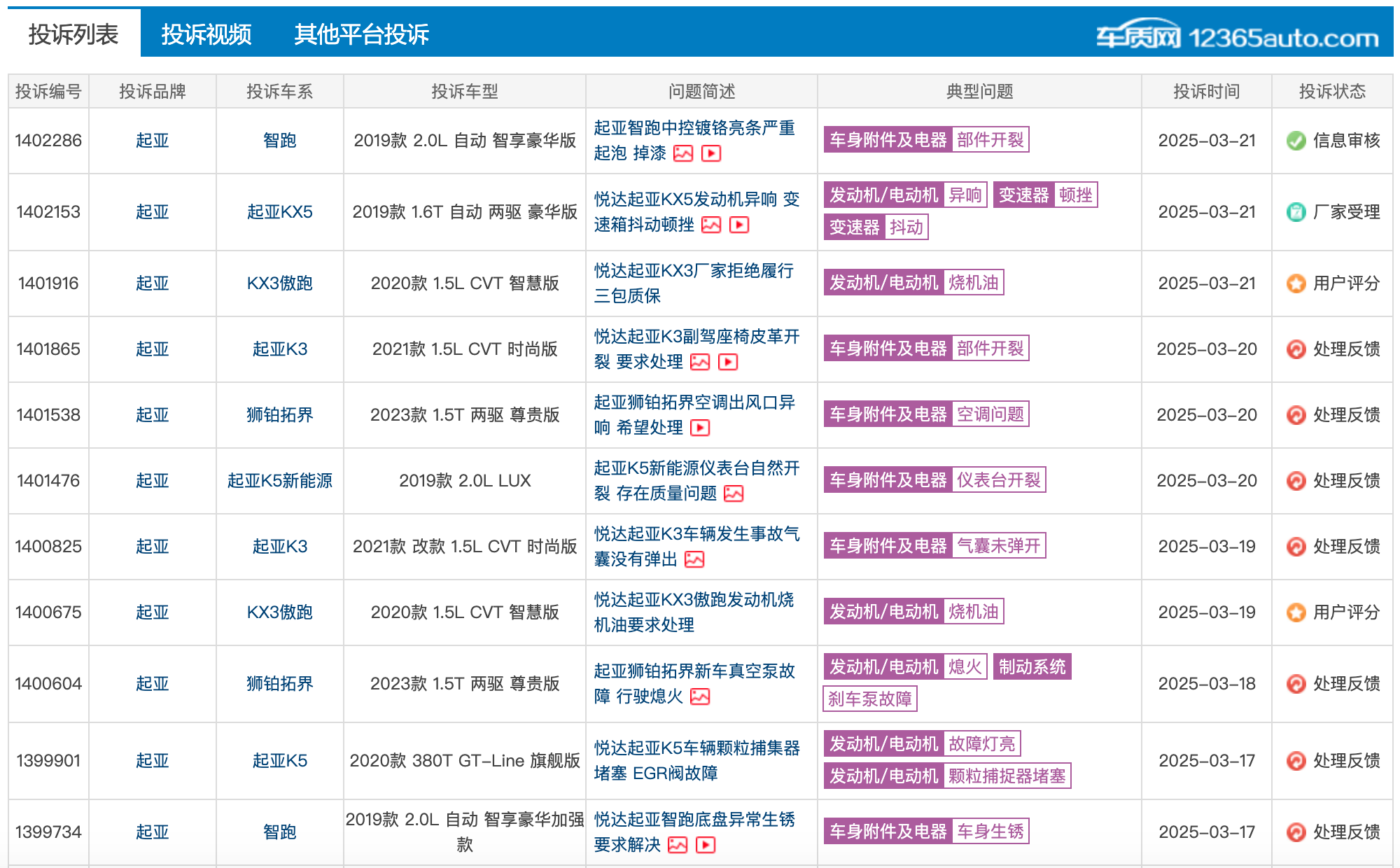Image resolution: width=1400 pixels, height=868 pixels.
Task: Click tag 车身附件及电器 空调问题
Action: coord(926,414)
